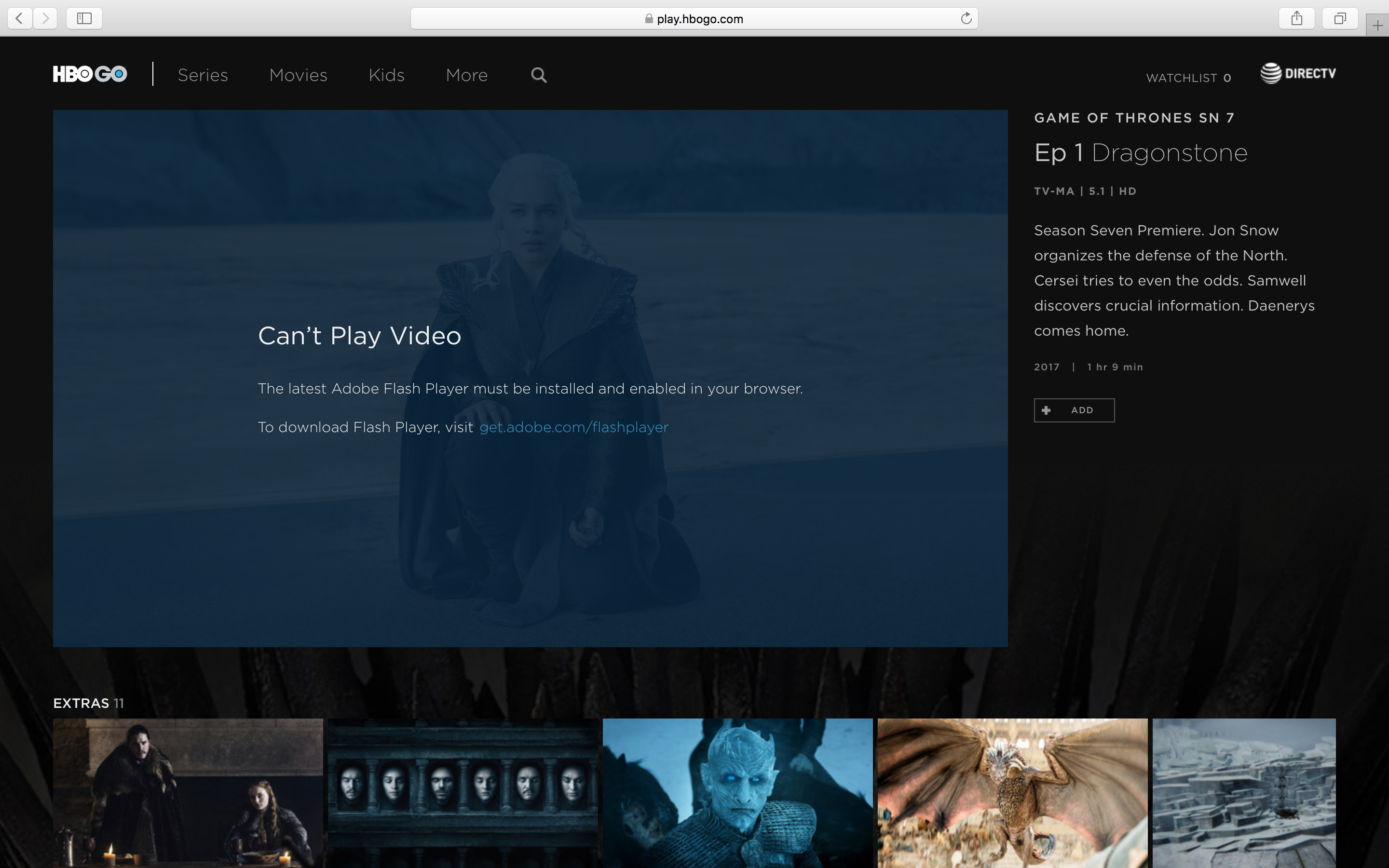The height and width of the screenshot is (868, 1389).
Task: Click the Safari forward arrow
Action: 45,18
